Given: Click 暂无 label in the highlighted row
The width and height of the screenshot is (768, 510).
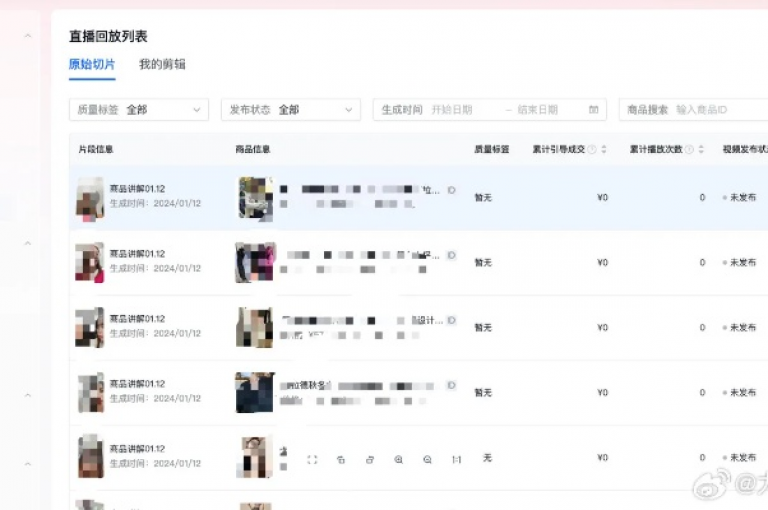Looking at the screenshot, I should (483, 197).
